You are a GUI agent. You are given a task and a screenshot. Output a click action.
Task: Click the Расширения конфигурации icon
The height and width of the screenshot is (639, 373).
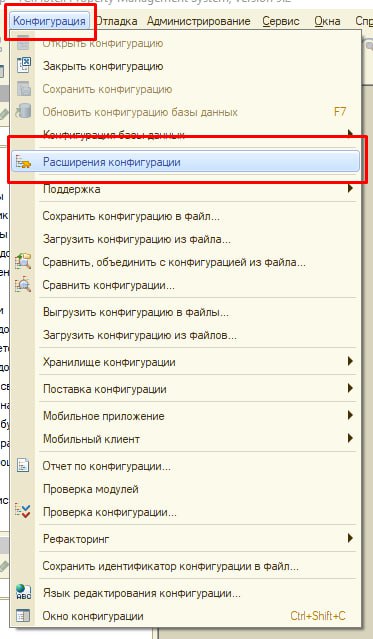point(23,162)
